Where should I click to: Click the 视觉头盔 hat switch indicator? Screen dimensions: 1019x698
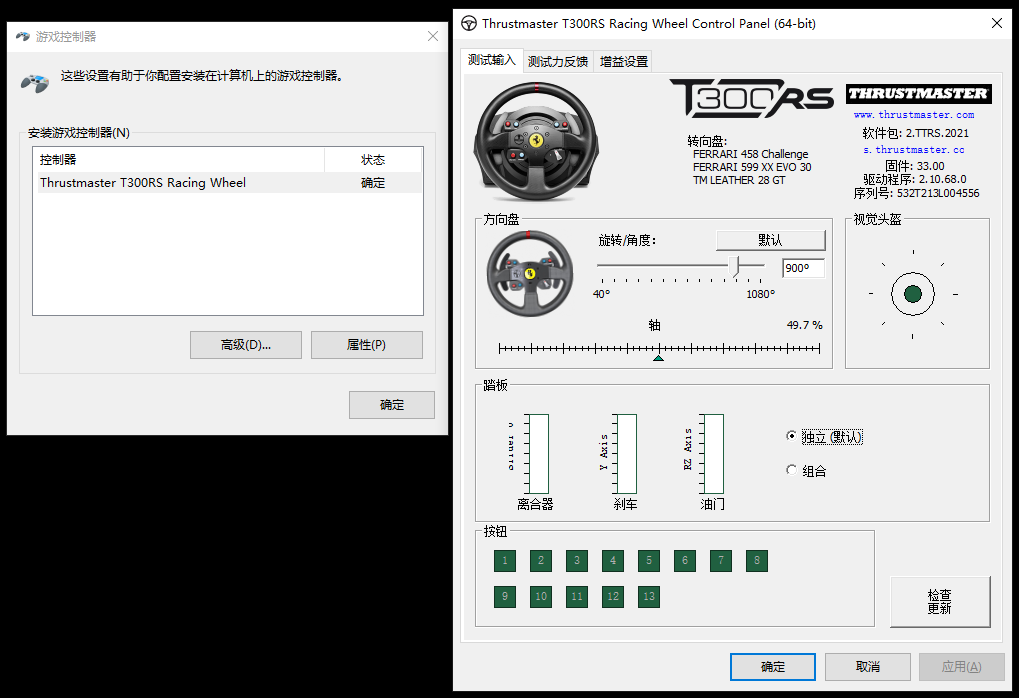912,294
